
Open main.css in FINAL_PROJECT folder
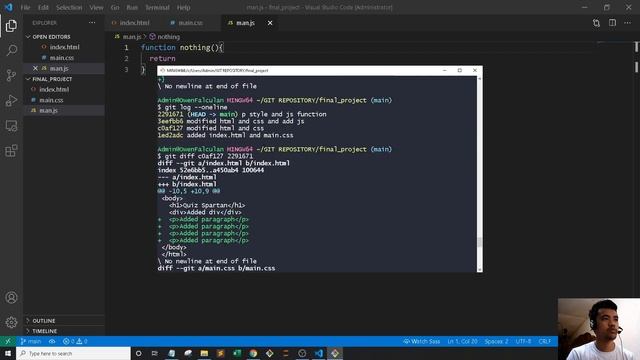[64, 100]
